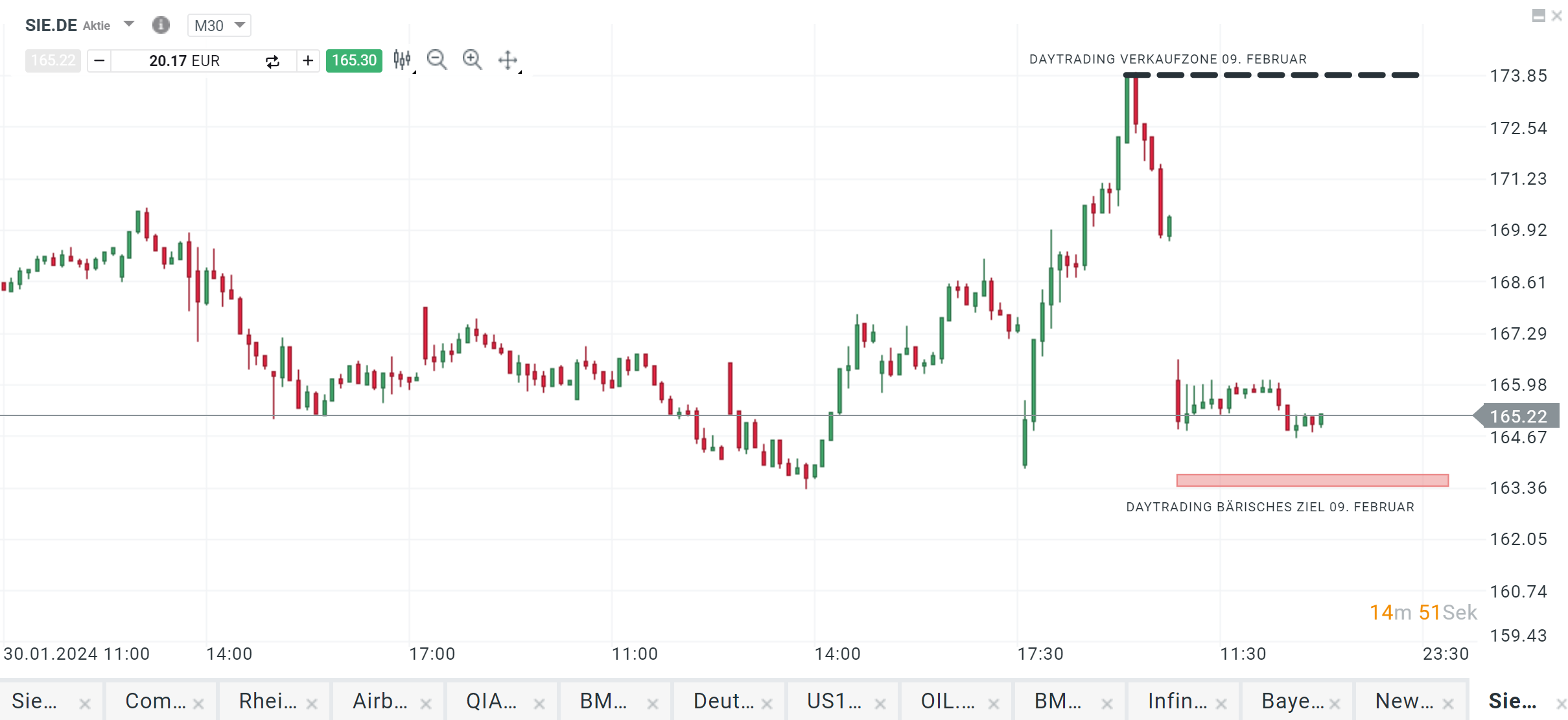Close the Com... chart tab
Viewport: 1568px width, 720px height.
click(x=198, y=703)
